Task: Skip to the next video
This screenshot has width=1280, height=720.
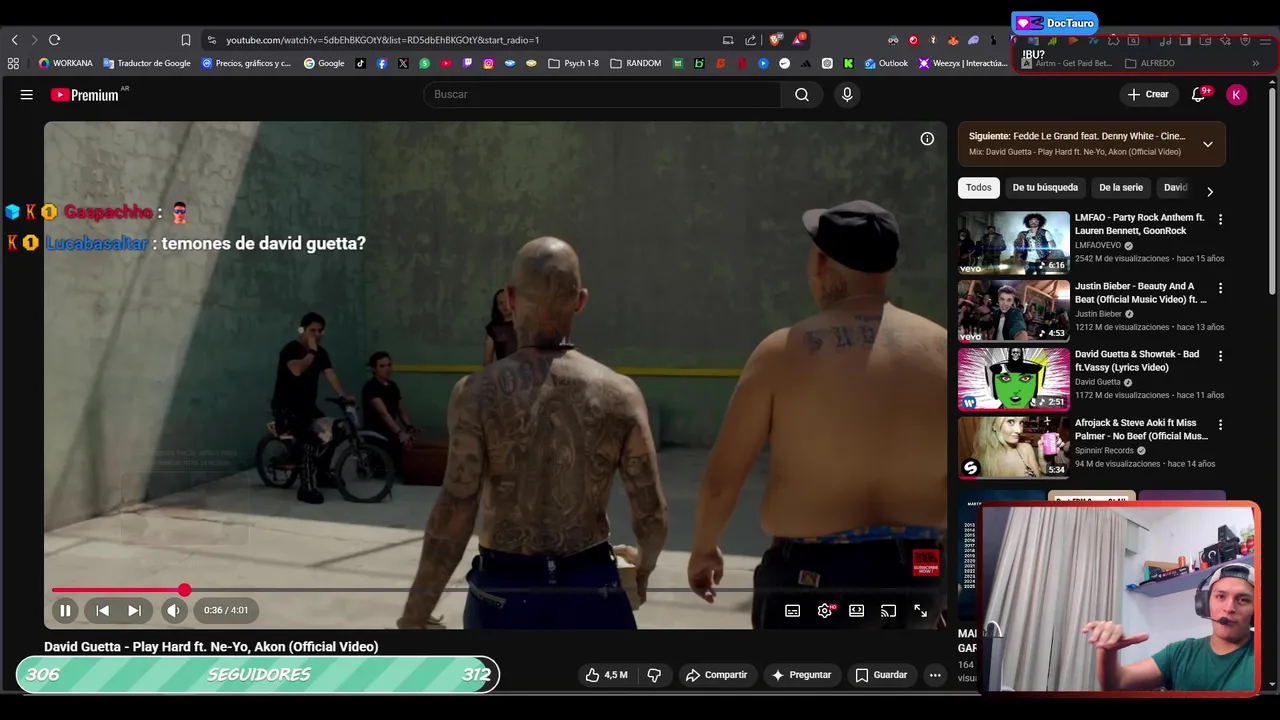Action: (134, 610)
